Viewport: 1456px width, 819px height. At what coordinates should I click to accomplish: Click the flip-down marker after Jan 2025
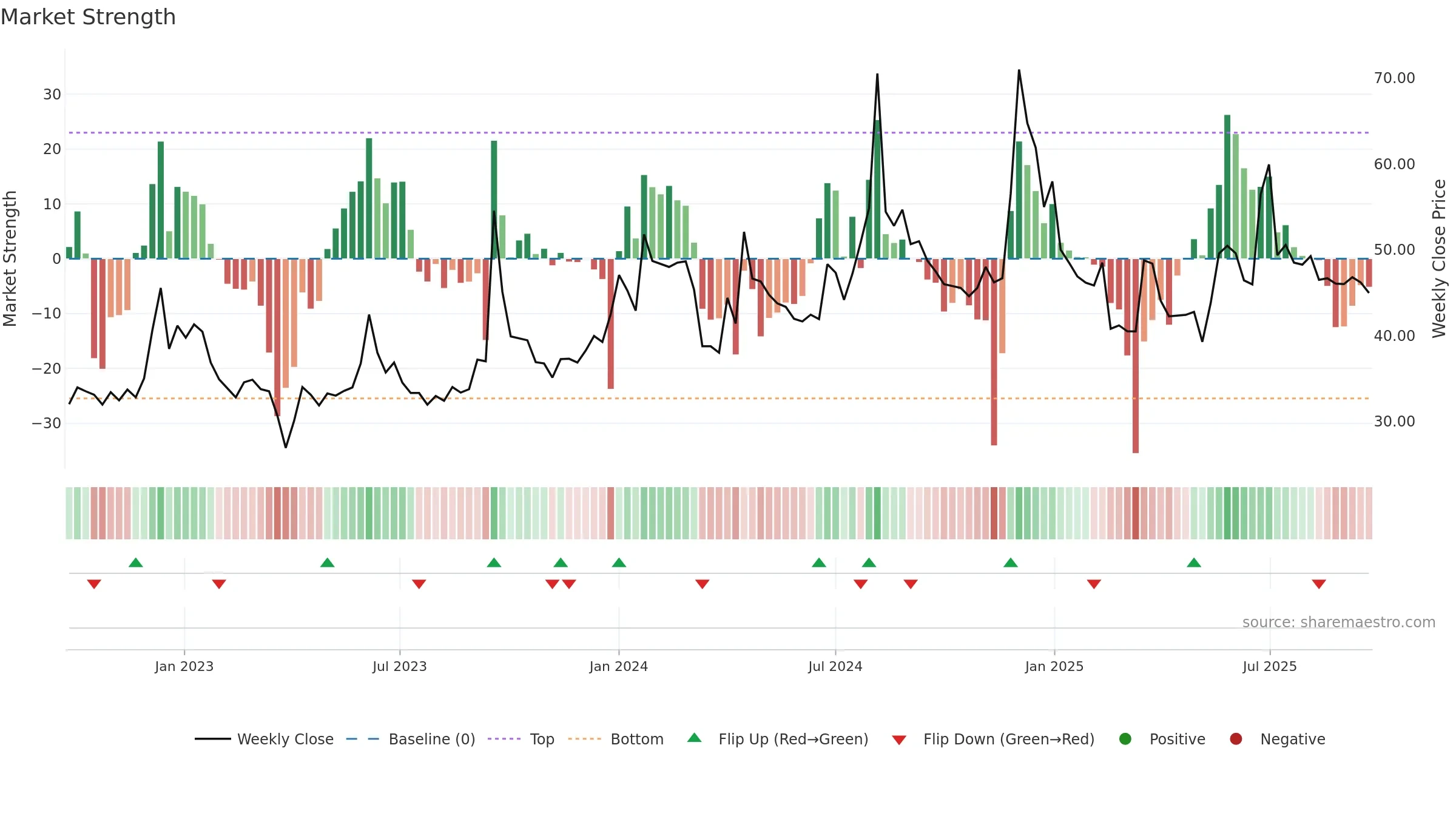click(1094, 584)
